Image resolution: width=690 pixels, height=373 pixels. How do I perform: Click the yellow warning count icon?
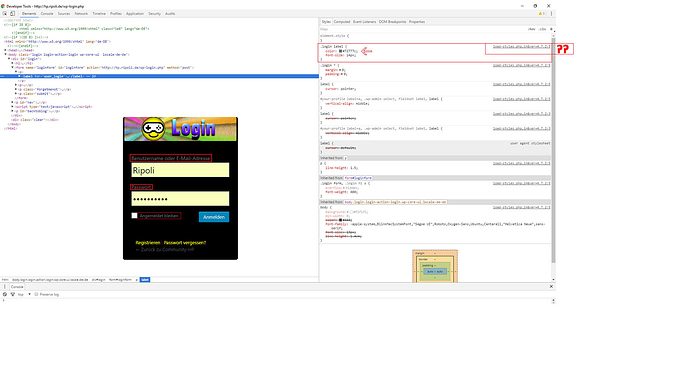click(541, 14)
